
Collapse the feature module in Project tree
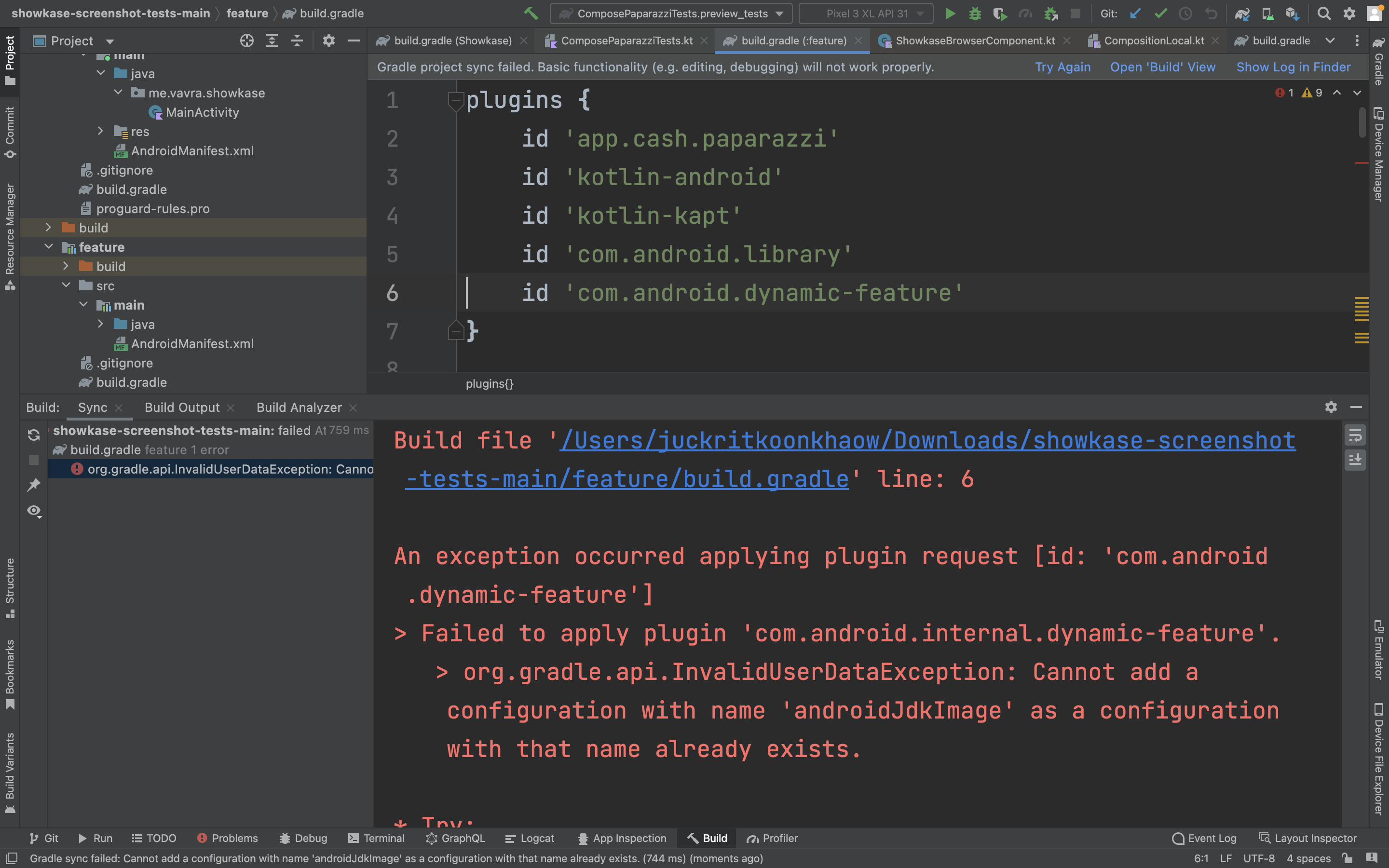(x=49, y=247)
